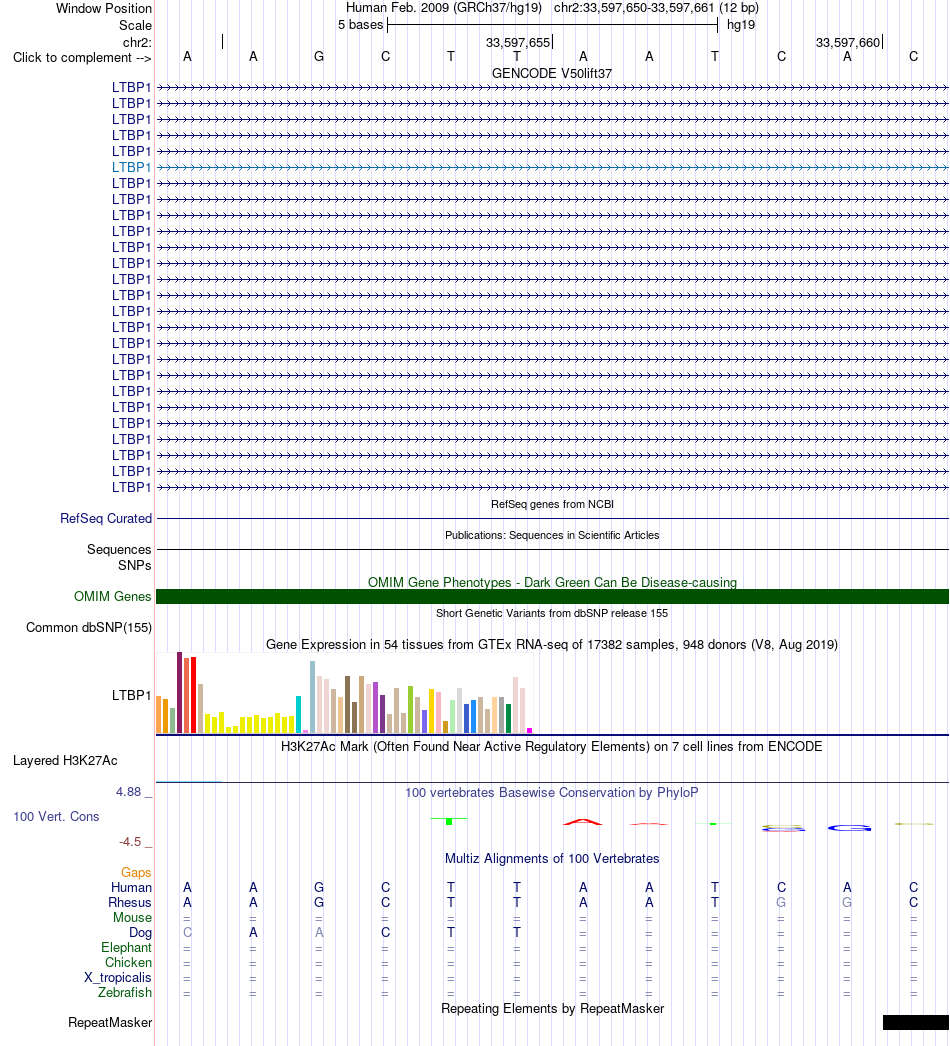This screenshot has height=1046, width=950.
Task: Click the Human species label
Action: (x=131, y=887)
